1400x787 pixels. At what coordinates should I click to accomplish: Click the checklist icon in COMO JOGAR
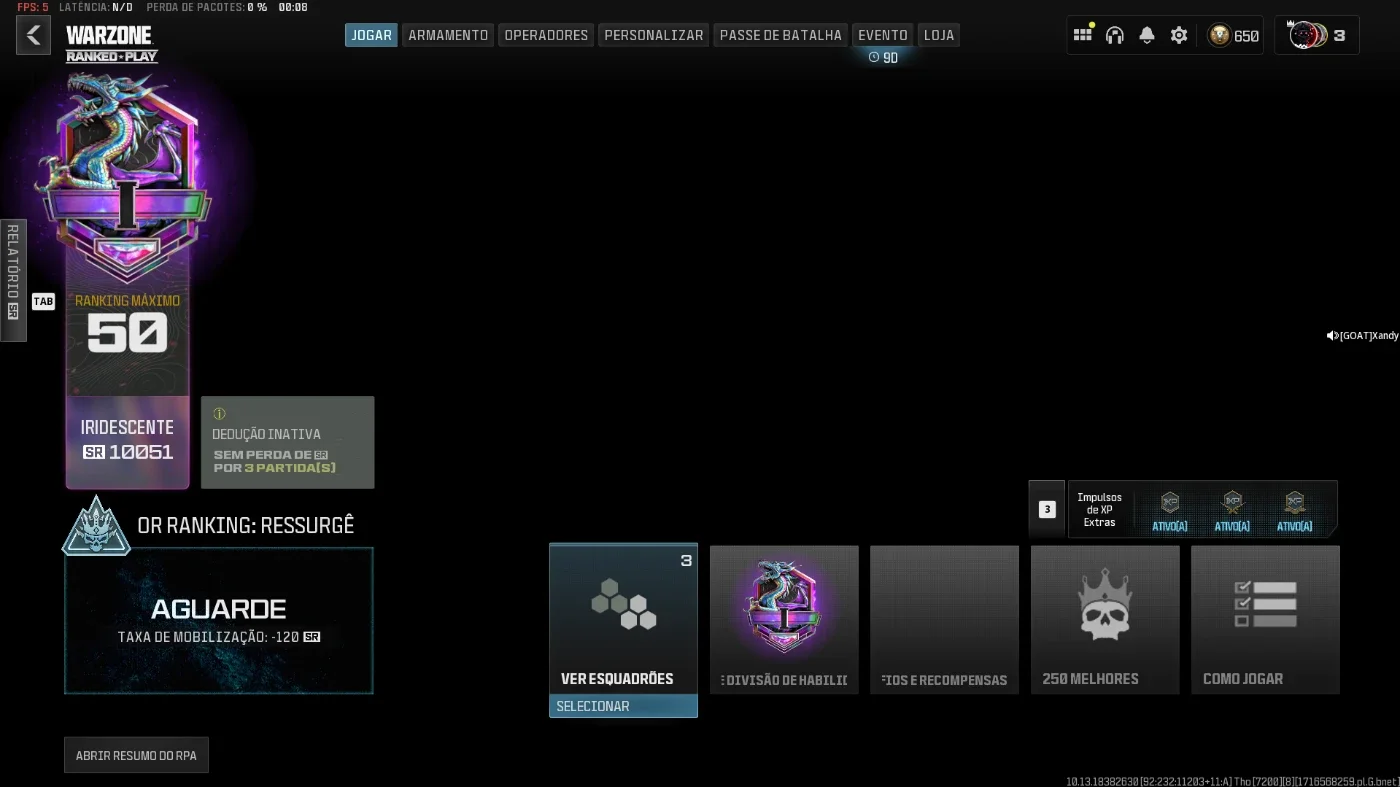coord(1265,604)
